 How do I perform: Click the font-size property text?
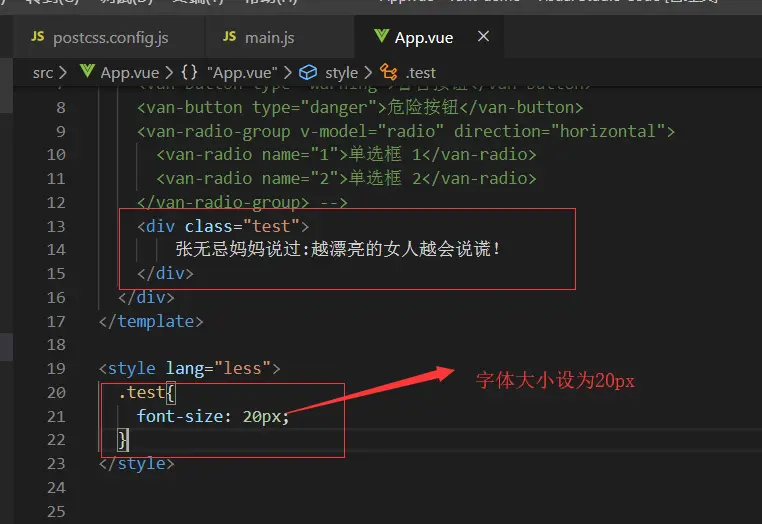pos(180,417)
